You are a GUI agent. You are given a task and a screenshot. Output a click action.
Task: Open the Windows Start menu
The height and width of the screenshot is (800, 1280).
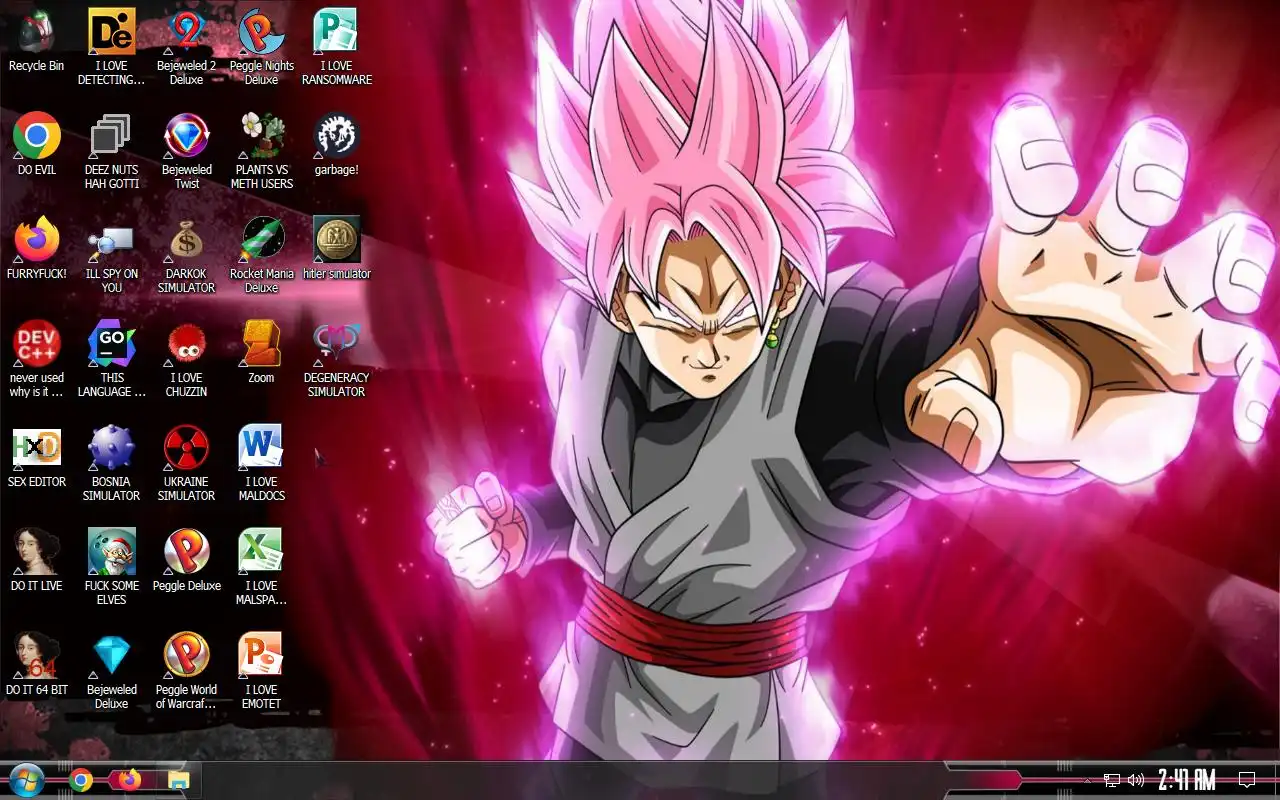pyautogui.click(x=26, y=780)
